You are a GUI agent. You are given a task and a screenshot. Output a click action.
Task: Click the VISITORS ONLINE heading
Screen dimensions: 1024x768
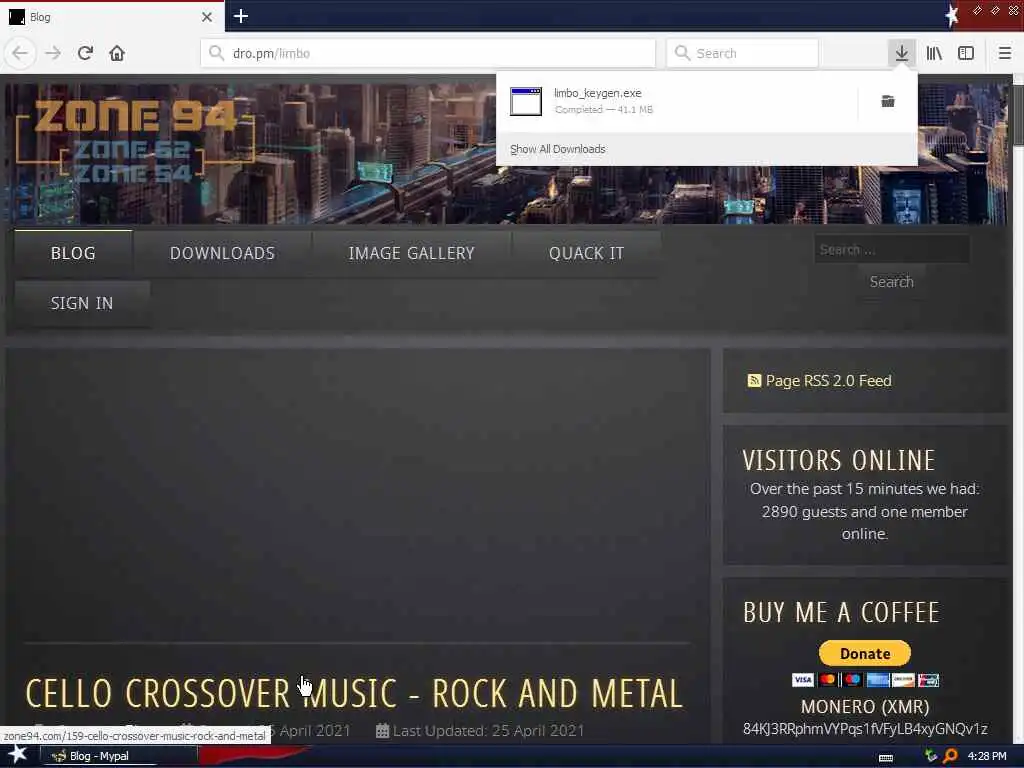(839, 460)
